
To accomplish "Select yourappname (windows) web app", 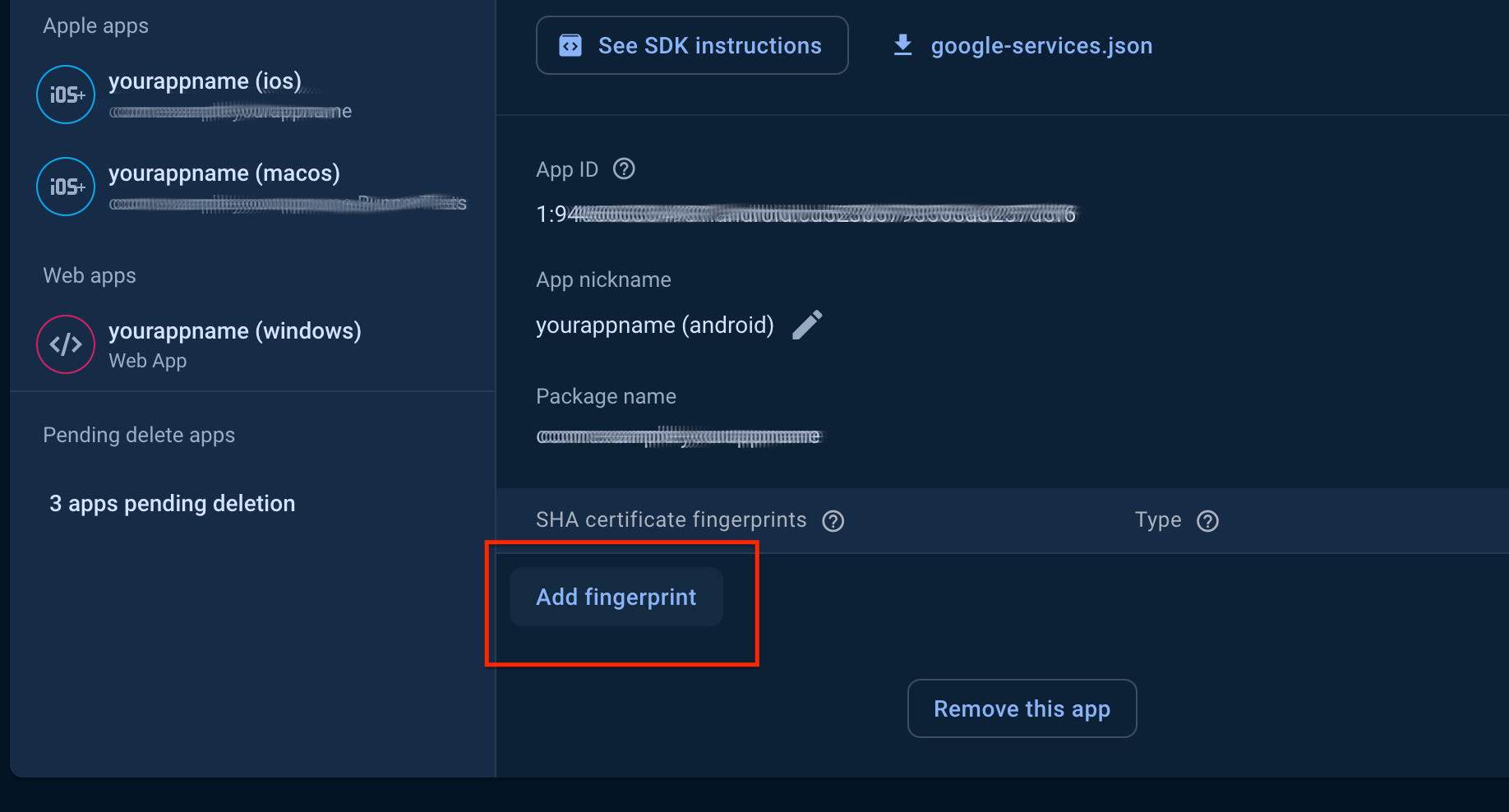I will (235, 331).
